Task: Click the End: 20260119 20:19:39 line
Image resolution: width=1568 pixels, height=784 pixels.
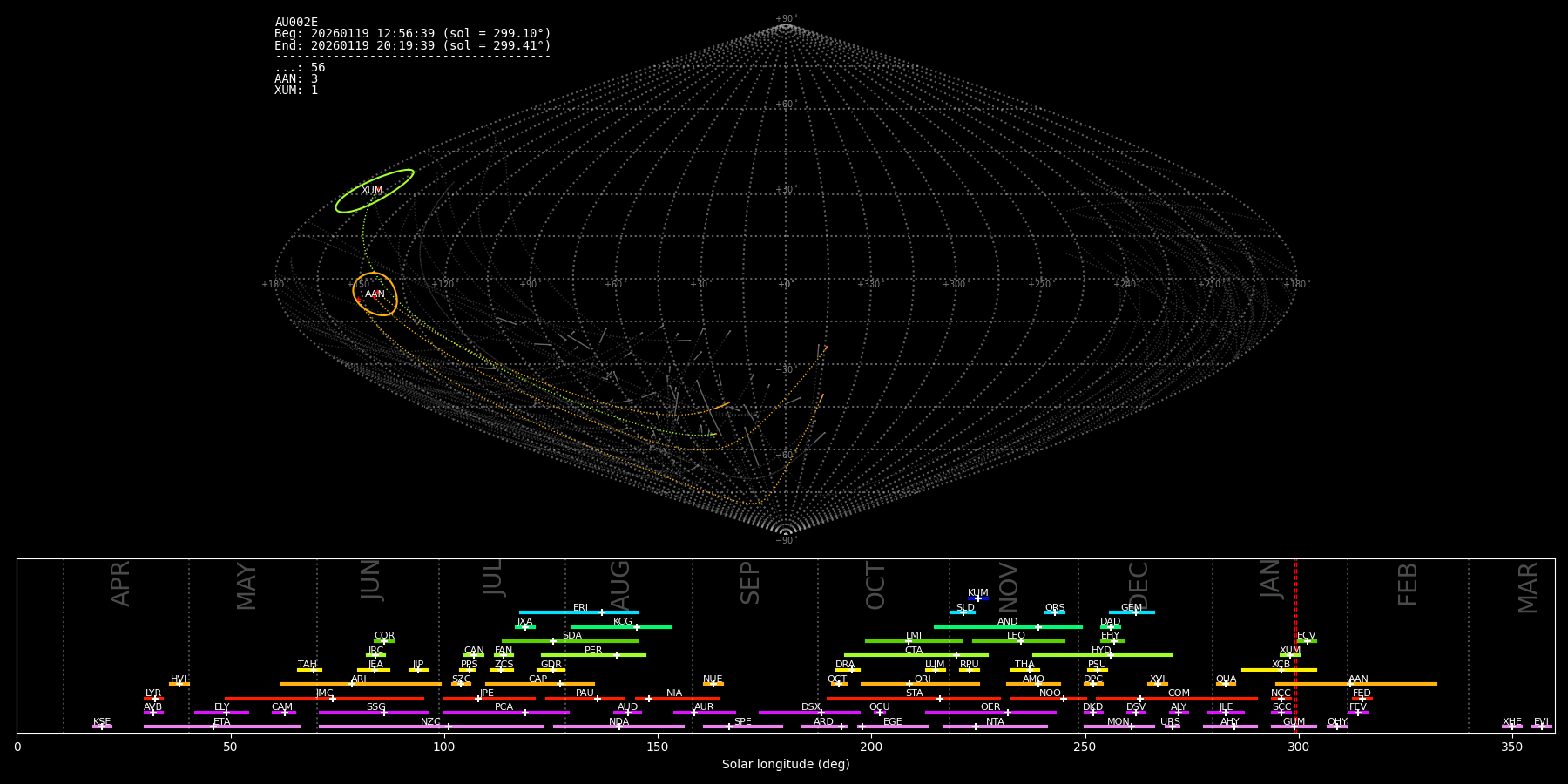Action: 413,45
